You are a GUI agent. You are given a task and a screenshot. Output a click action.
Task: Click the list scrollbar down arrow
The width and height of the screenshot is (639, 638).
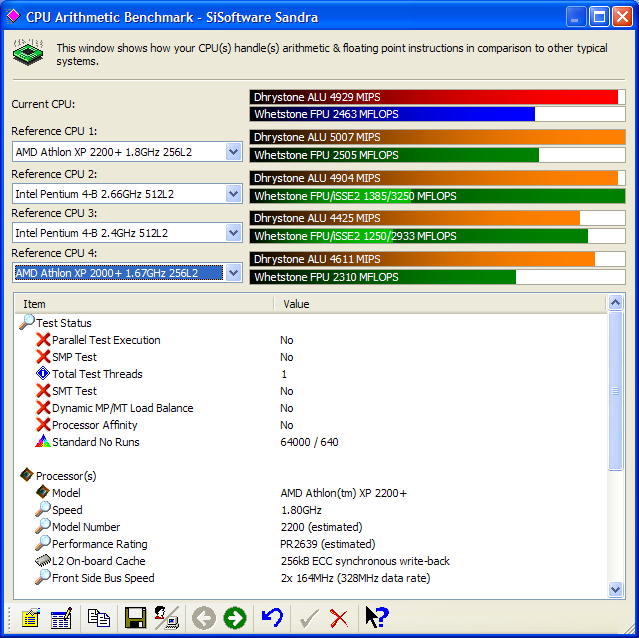(x=615, y=589)
